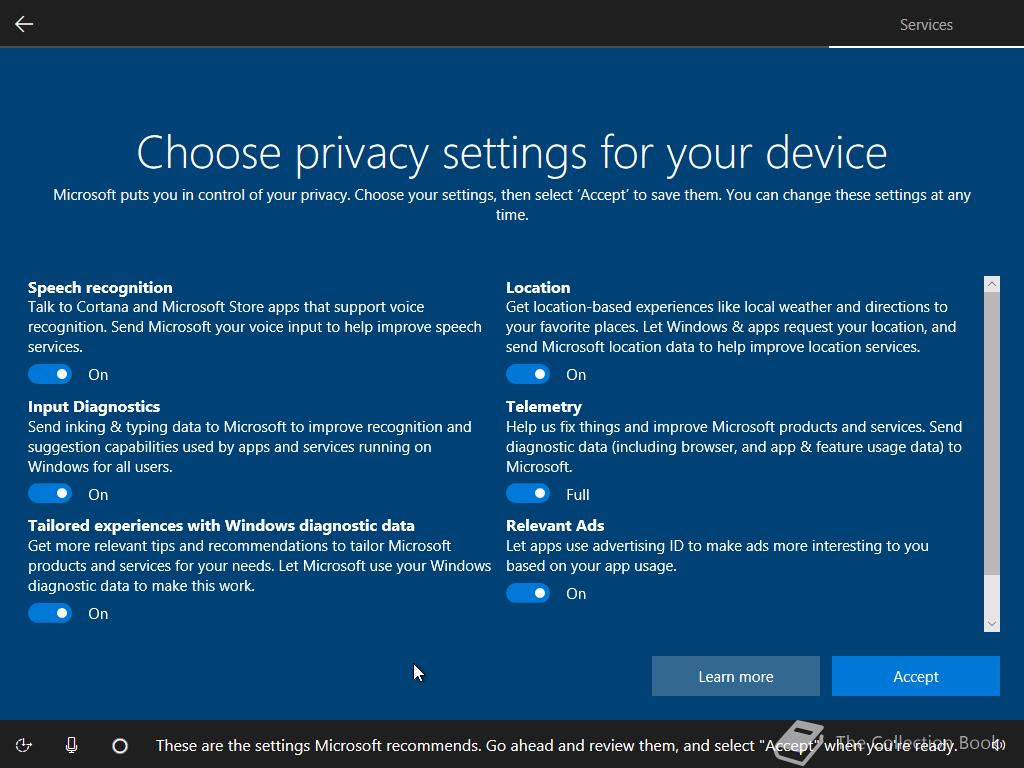Disable the Input Diagnostics switch

(x=50, y=494)
